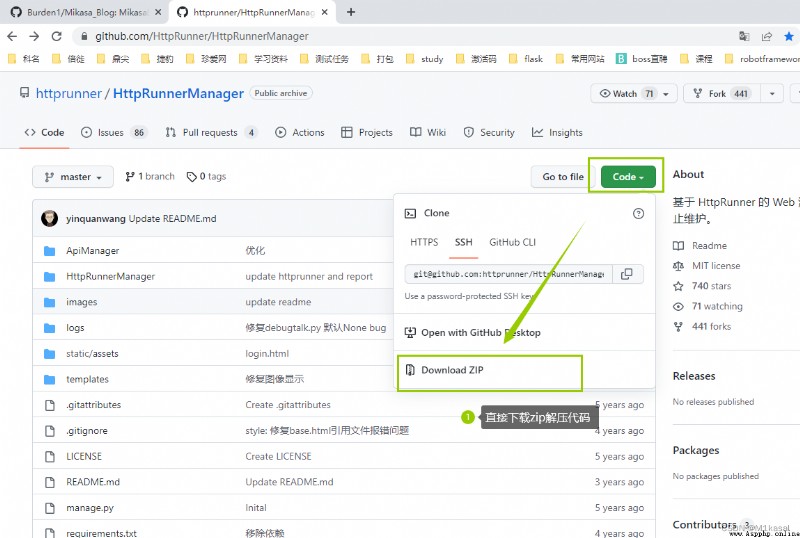The width and height of the screenshot is (800, 538).
Task: Go back using the browser back arrow
Action: click(12, 36)
